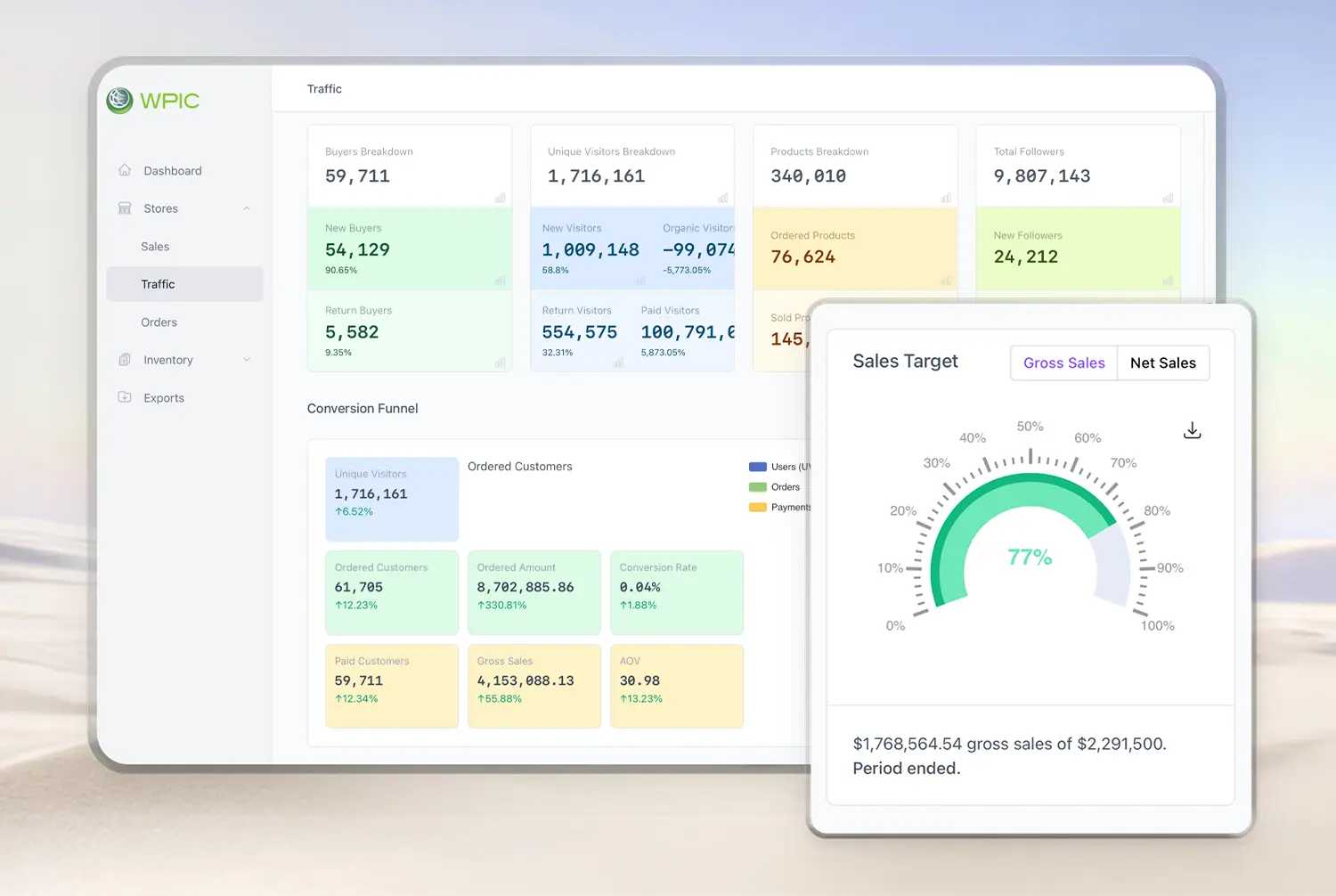
Task: Switch Sales Target to Gross Sales
Action: click(x=1063, y=363)
